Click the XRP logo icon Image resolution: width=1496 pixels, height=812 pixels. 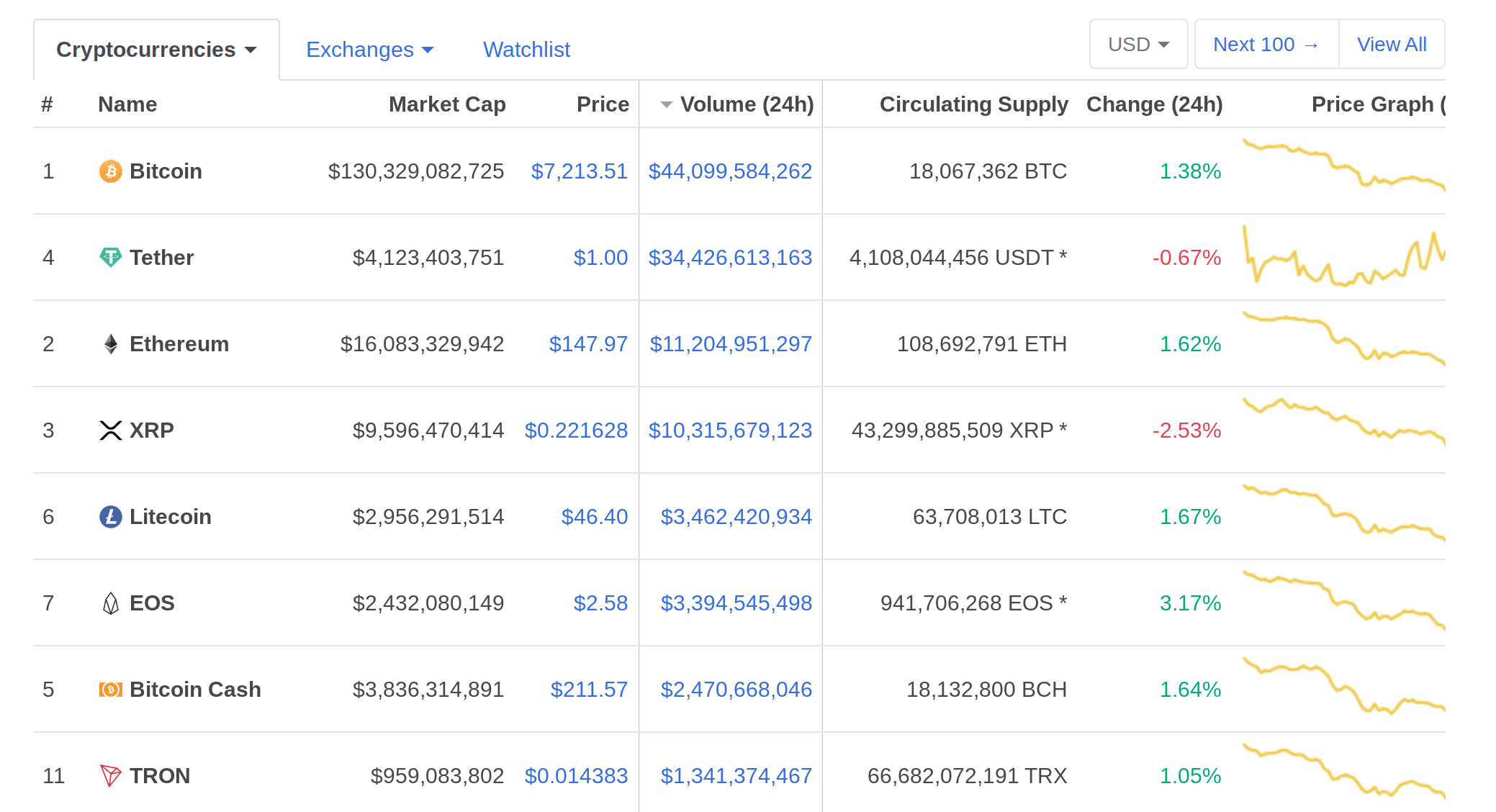[110, 430]
